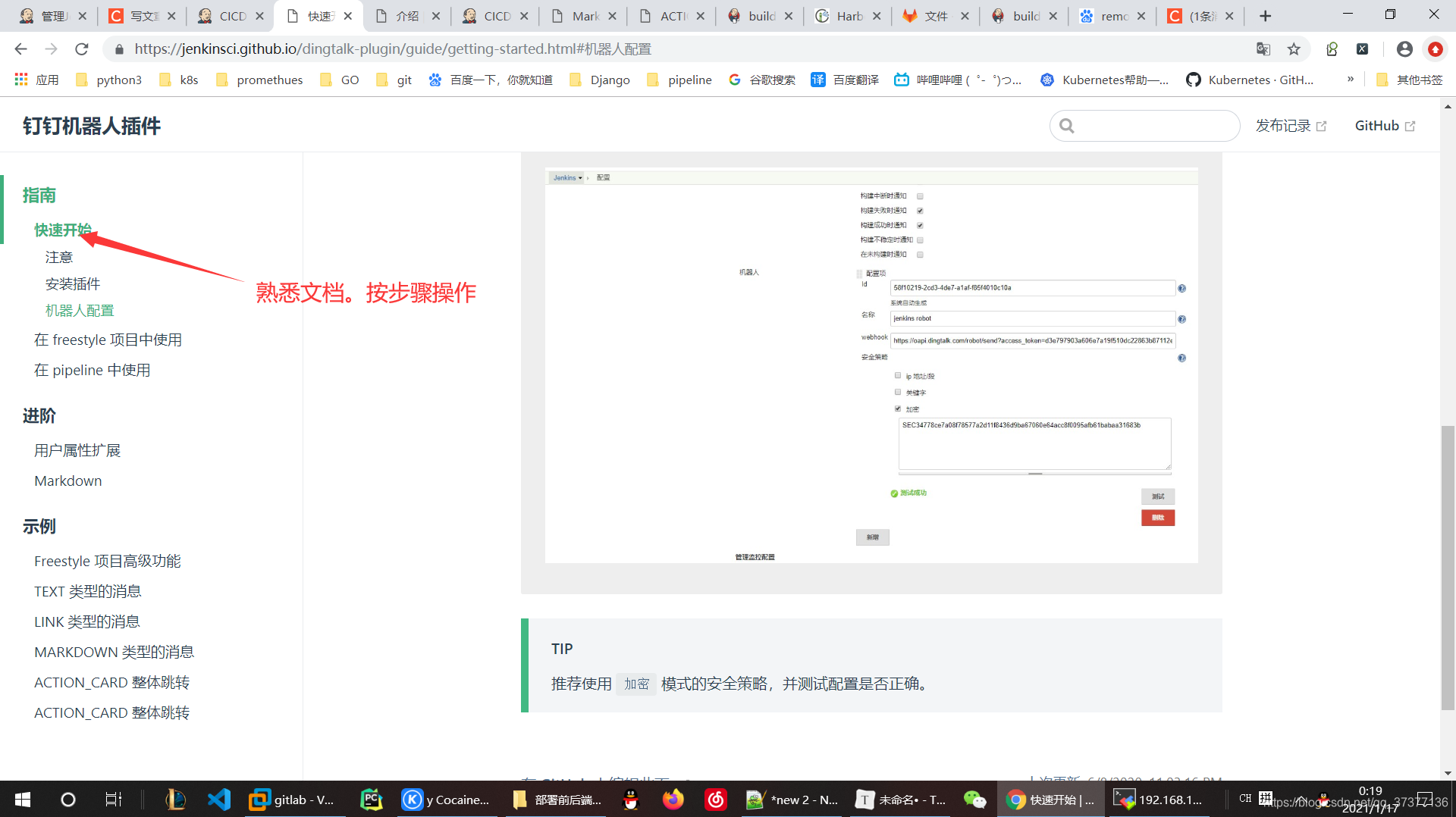This screenshot has height=817, width=1456.
Task: Switch to the 写文 CSDN tab
Action: pos(142,16)
